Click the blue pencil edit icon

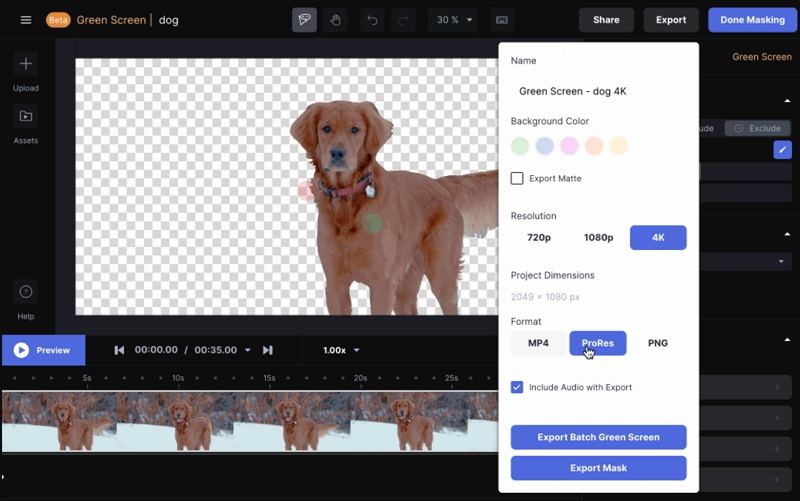coord(782,149)
